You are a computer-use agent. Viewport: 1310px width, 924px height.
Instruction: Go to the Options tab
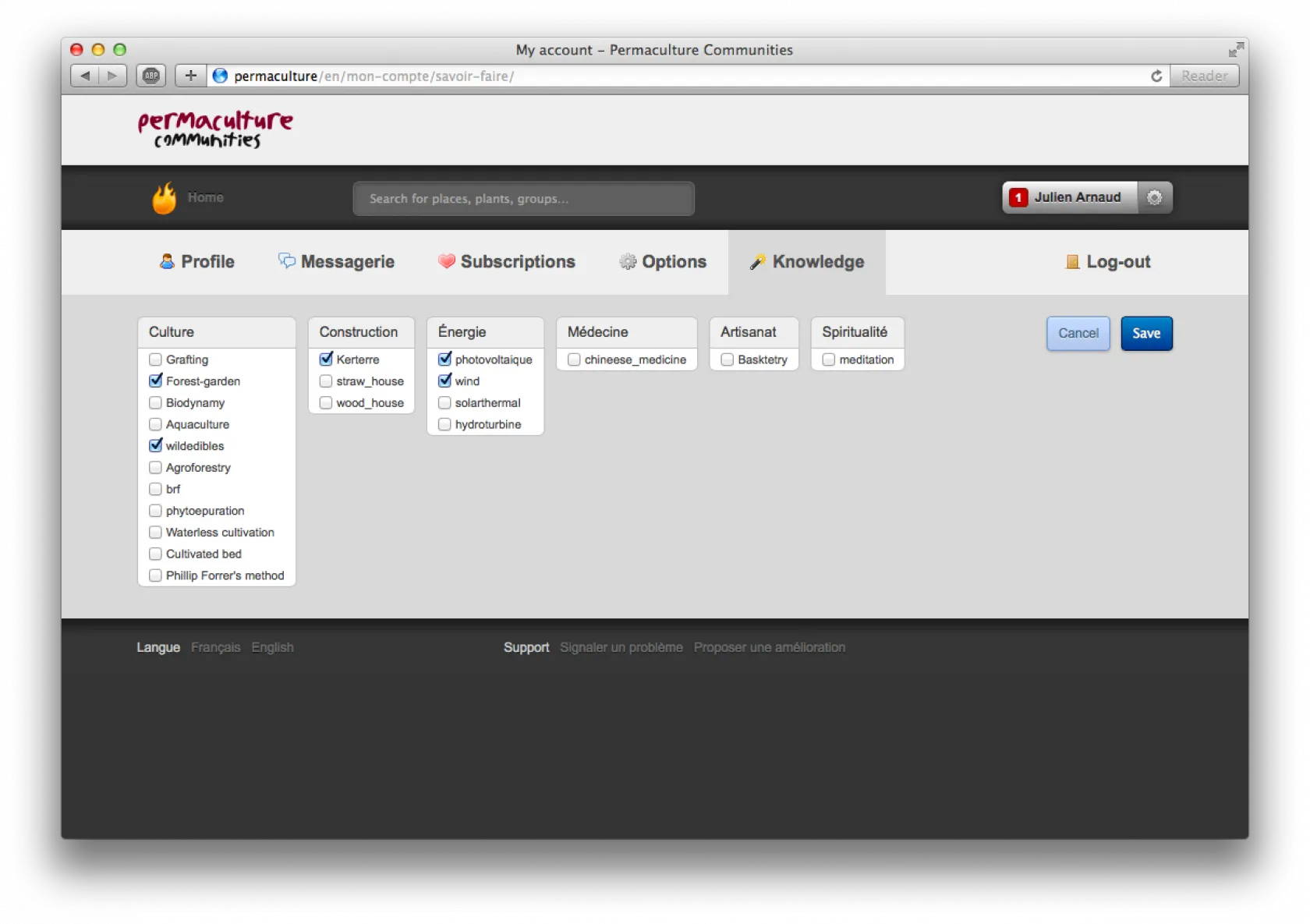(x=663, y=262)
